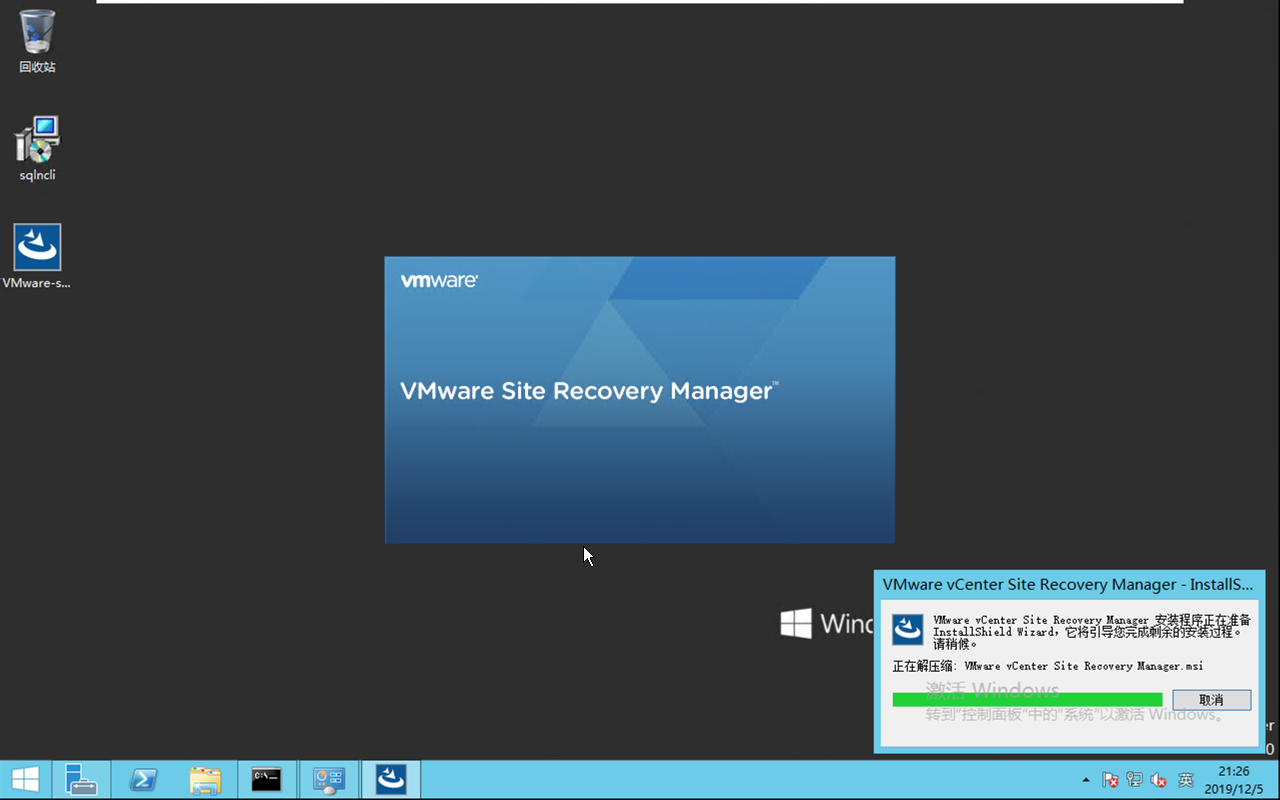Screen dimensions: 1280x800
Task: Open File Explorer from the taskbar
Action: point(205,780)
